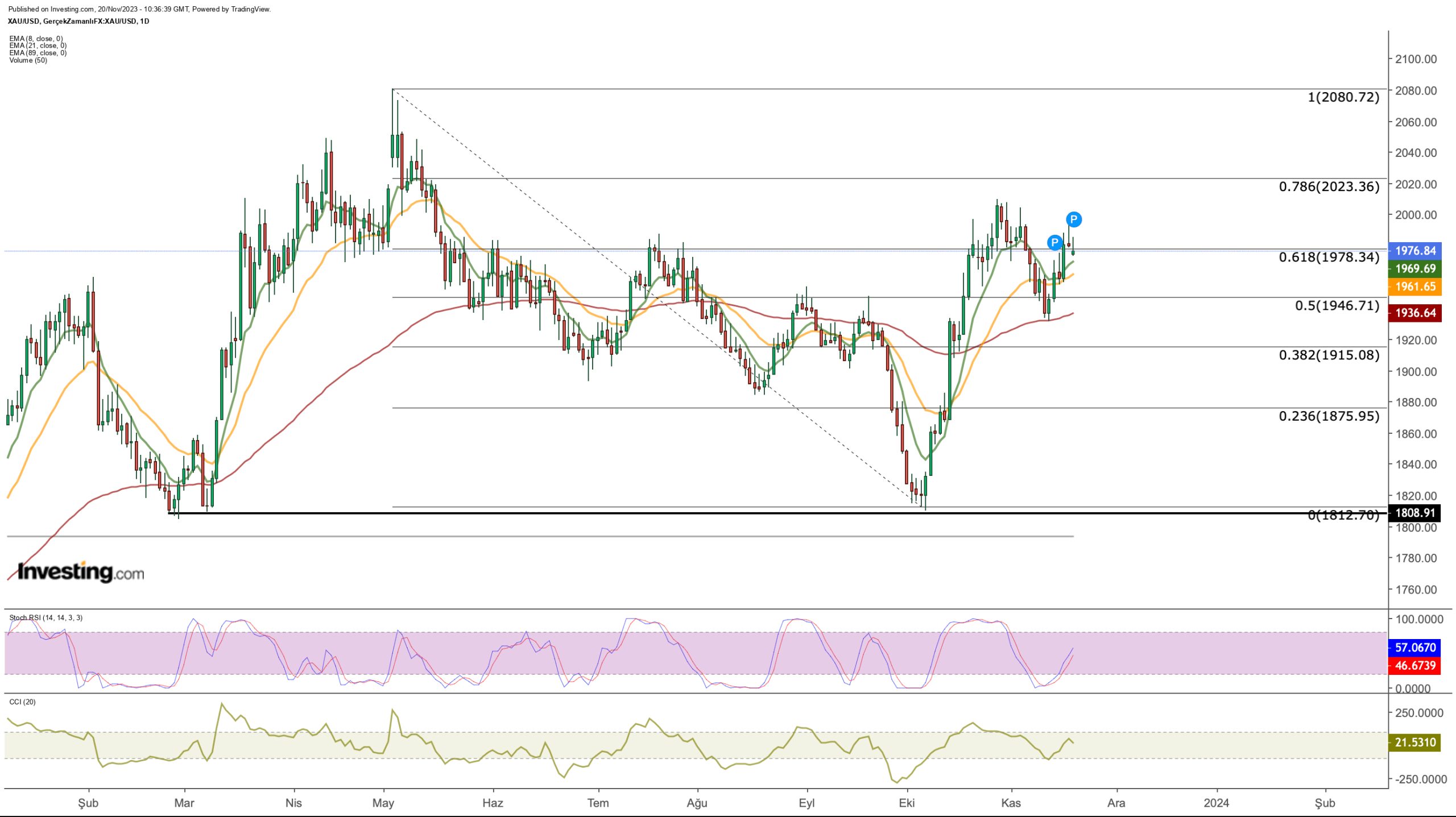This screenshot has height=817, width=1456.
Task: Click the 2000.00 price axis label
Action: (x=1416, y=215)
